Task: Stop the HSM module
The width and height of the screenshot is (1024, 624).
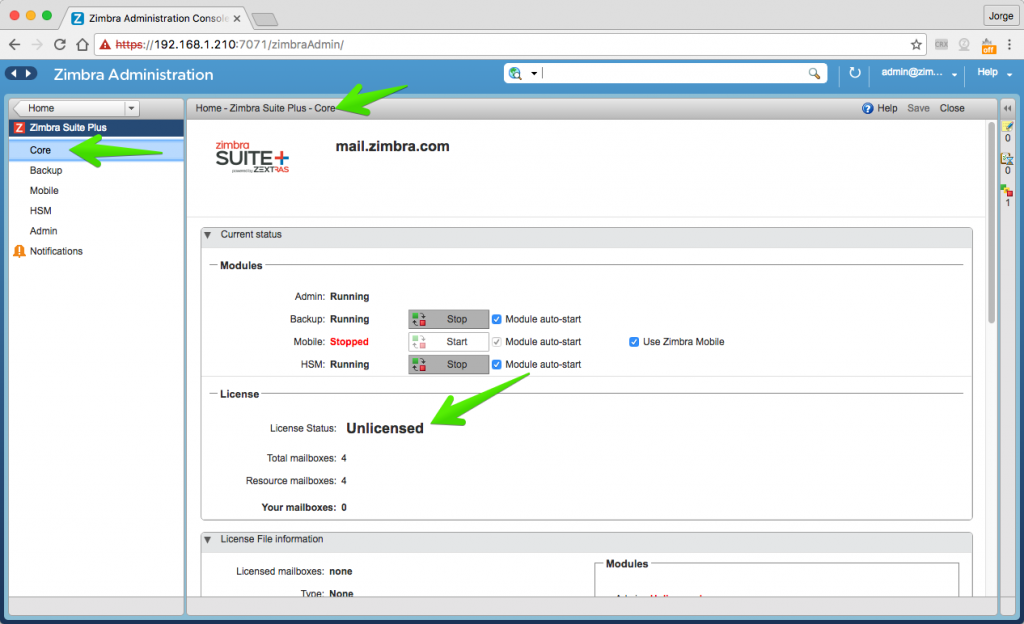Action: click(x=449, y=365)
